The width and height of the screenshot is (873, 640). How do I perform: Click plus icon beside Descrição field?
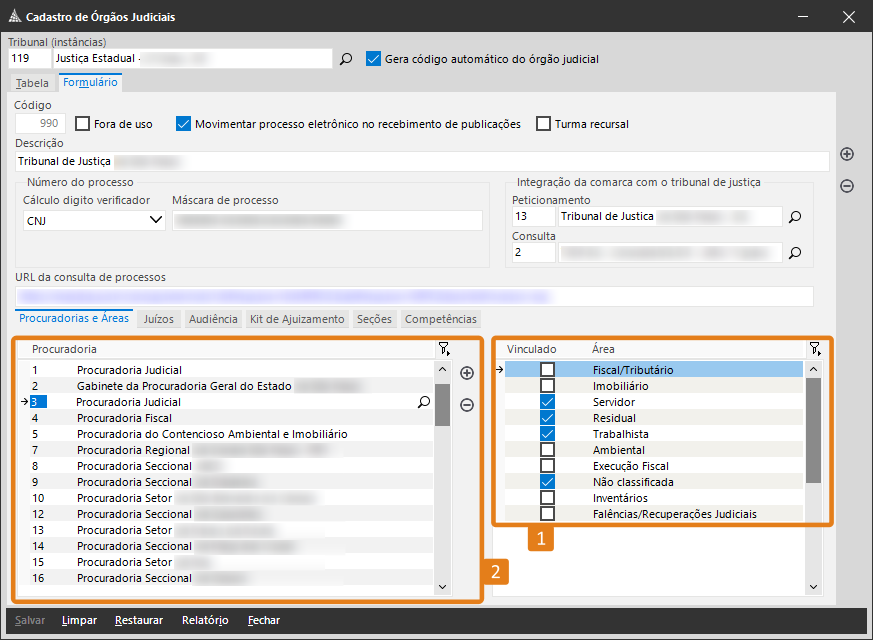[x=847, y=154]
